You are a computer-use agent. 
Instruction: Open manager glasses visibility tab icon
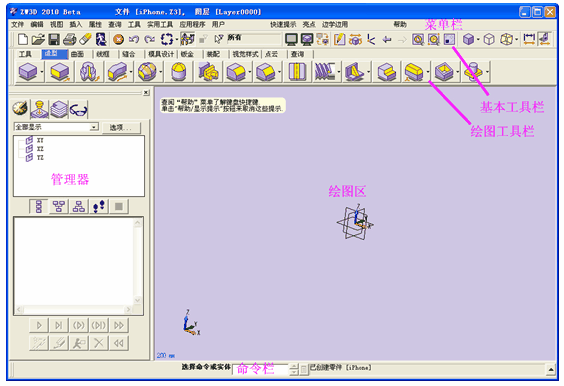[x=78, y=109]
